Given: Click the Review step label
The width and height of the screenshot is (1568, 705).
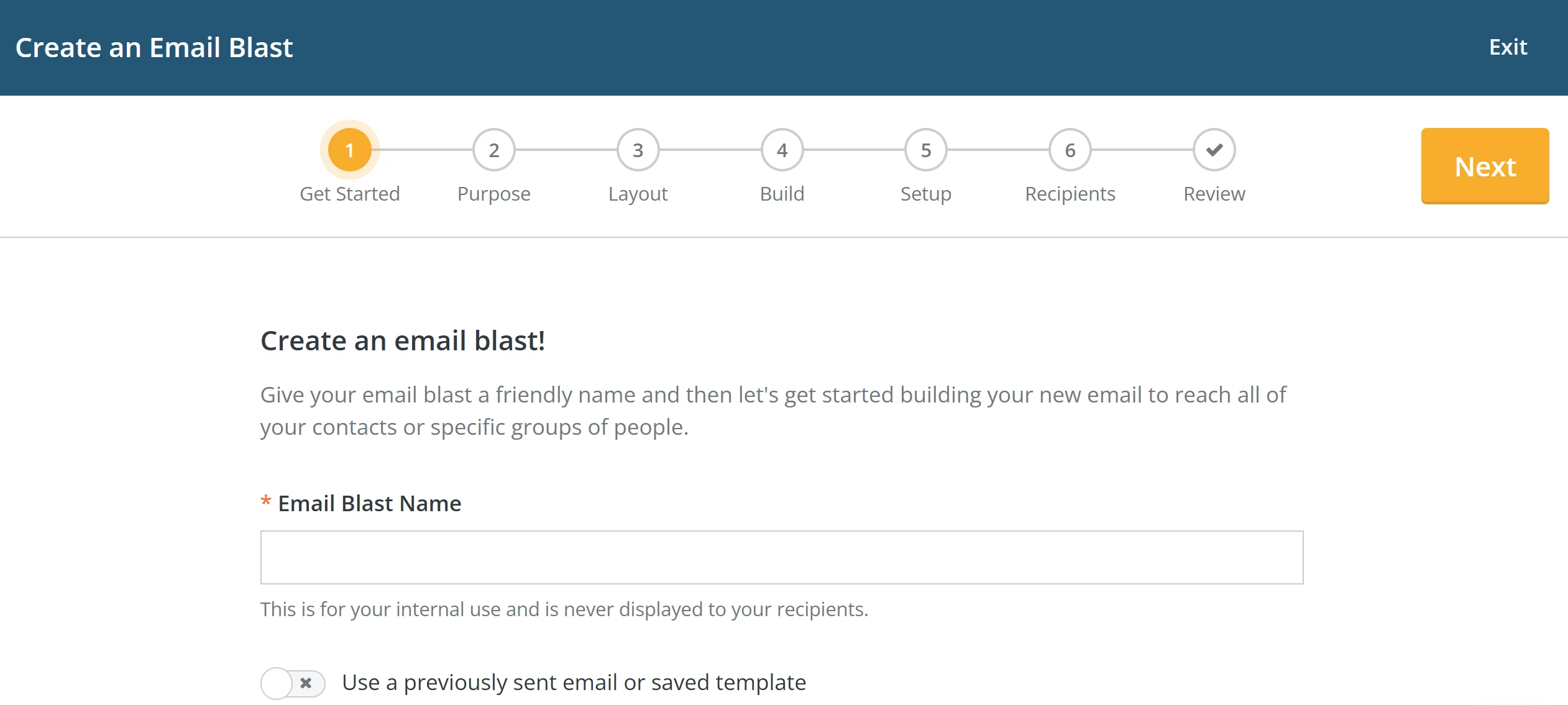Looking at the screenshot, I should point(1214,193).
